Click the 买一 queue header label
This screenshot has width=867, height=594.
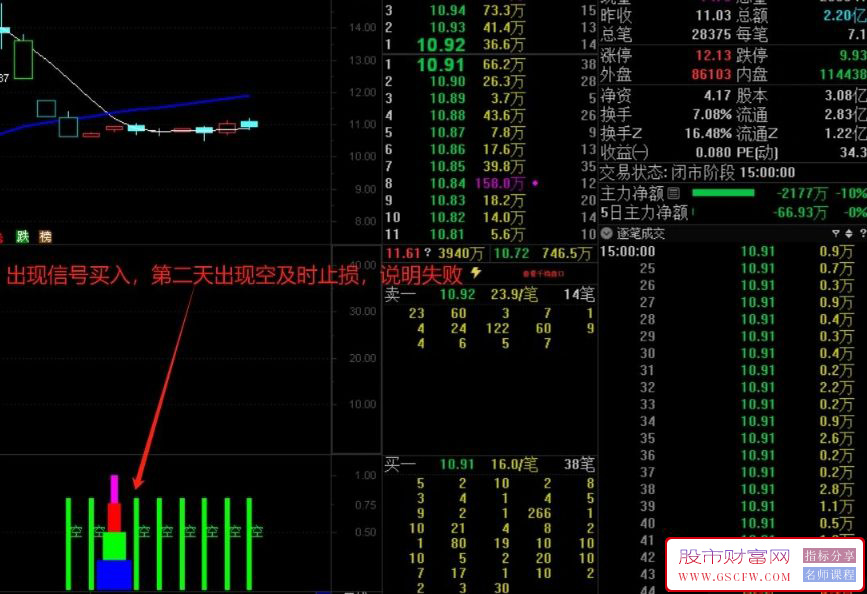pos(400,465)
